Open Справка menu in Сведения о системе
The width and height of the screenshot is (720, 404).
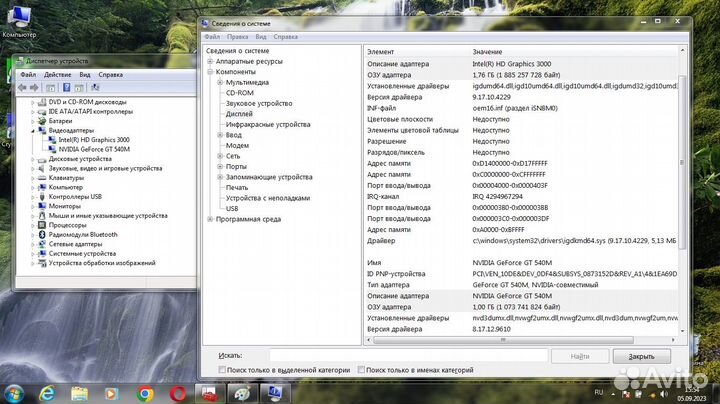click(x=286, y=37)
